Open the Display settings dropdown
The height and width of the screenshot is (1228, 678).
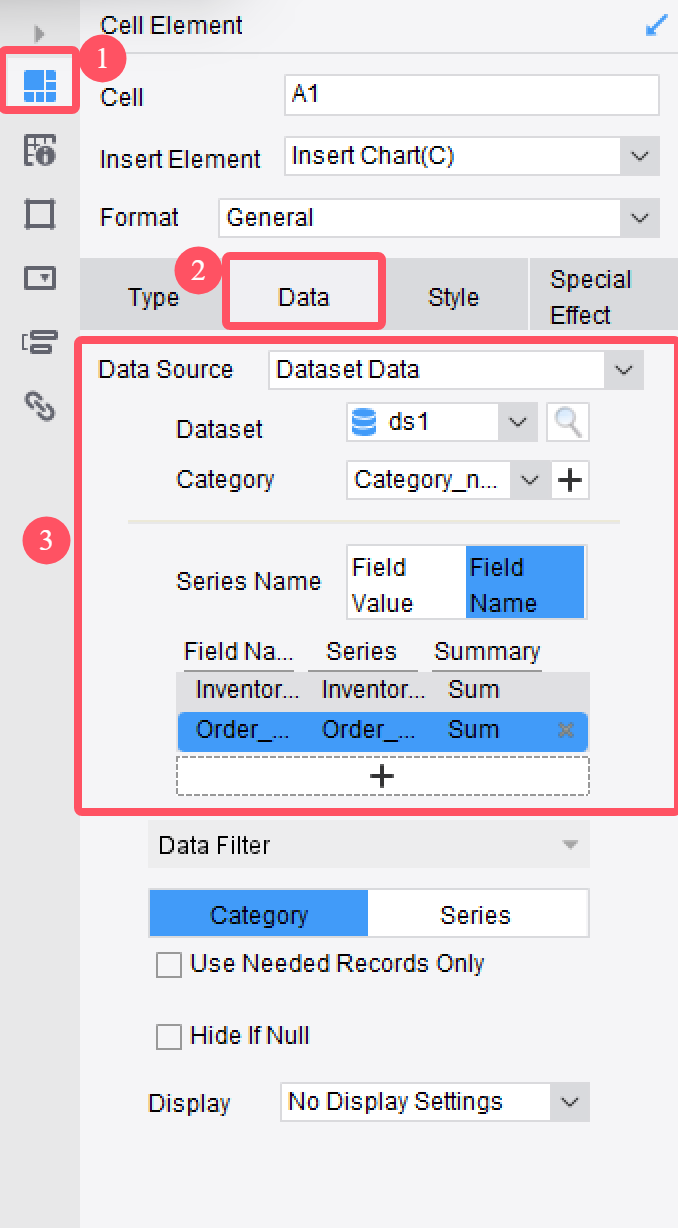tap(569, 1102)
